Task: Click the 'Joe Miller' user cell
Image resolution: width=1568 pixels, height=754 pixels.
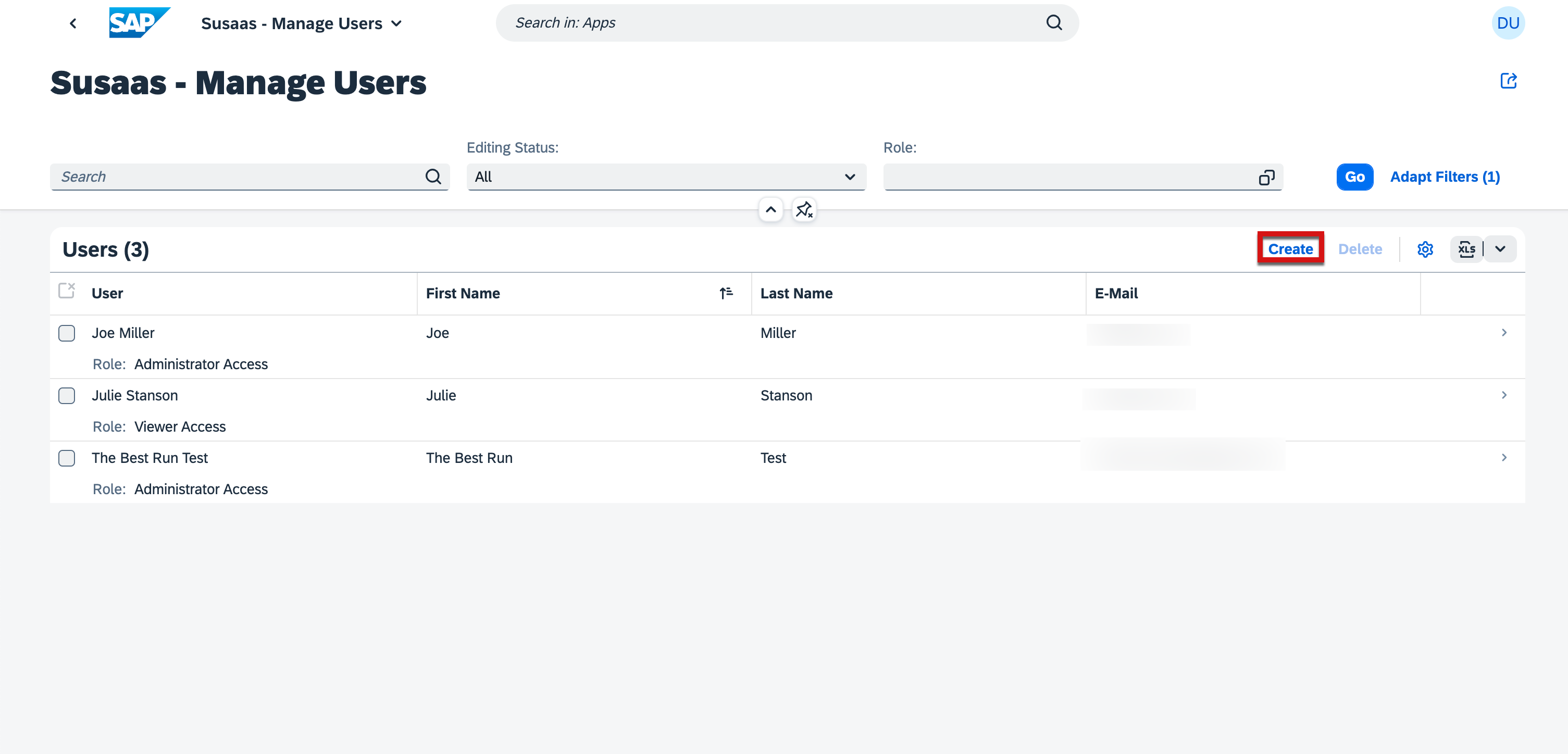Action: click(123, 333)
